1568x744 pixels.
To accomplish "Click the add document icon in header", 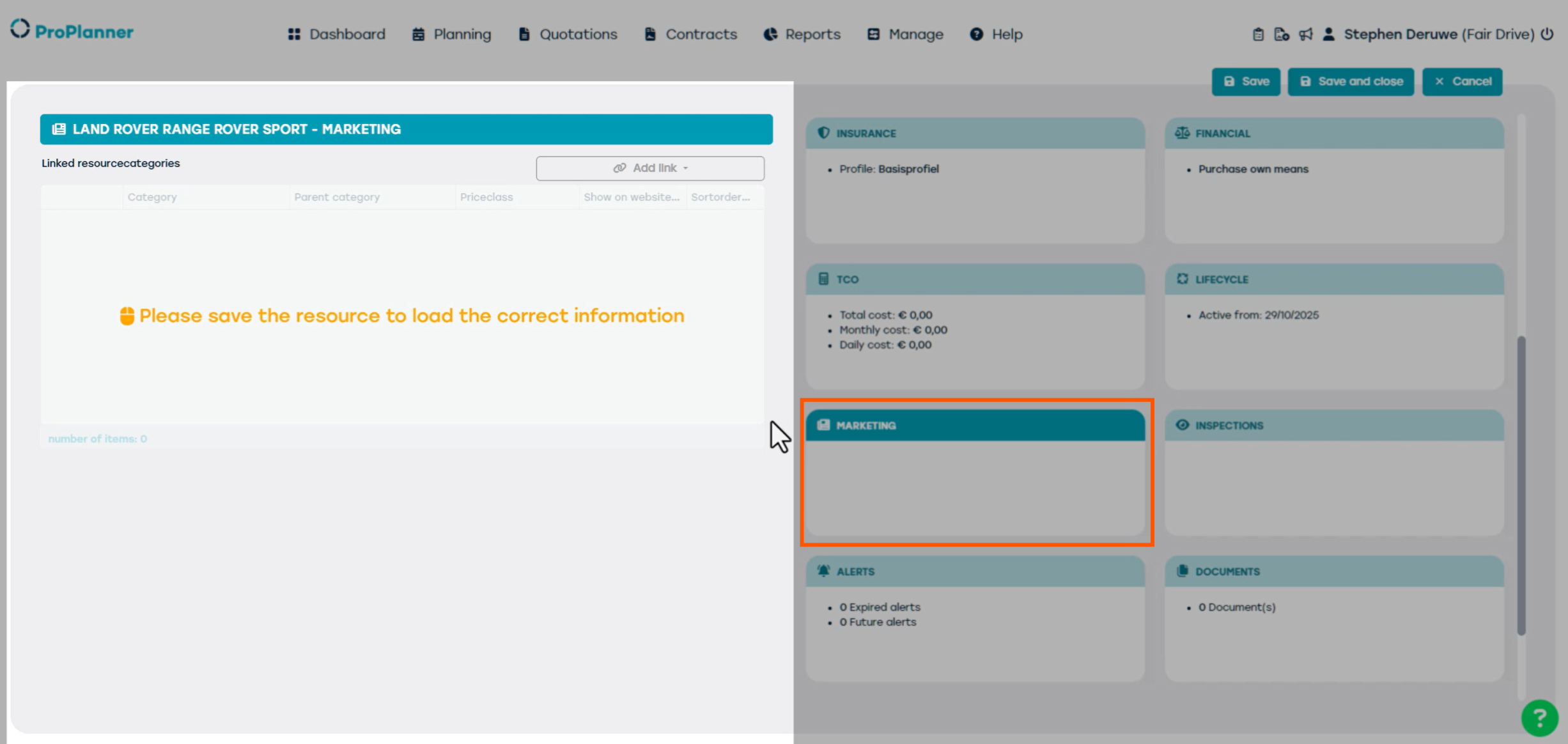I will point(1281,35).
